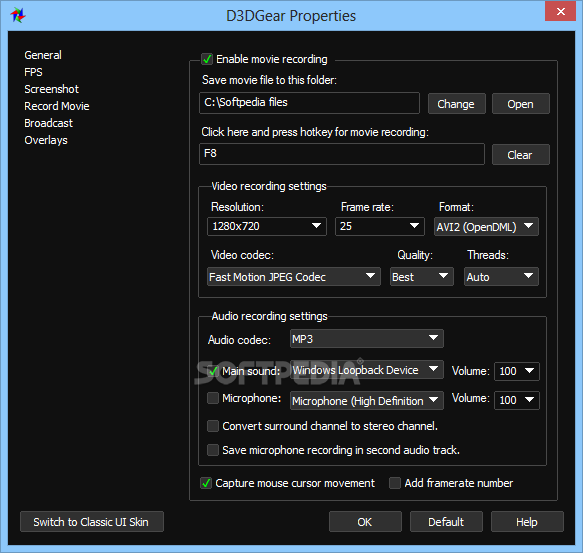This screenshot has width=583, height=553.
Task: Click the movie folder path field
Action: [309, 103]
